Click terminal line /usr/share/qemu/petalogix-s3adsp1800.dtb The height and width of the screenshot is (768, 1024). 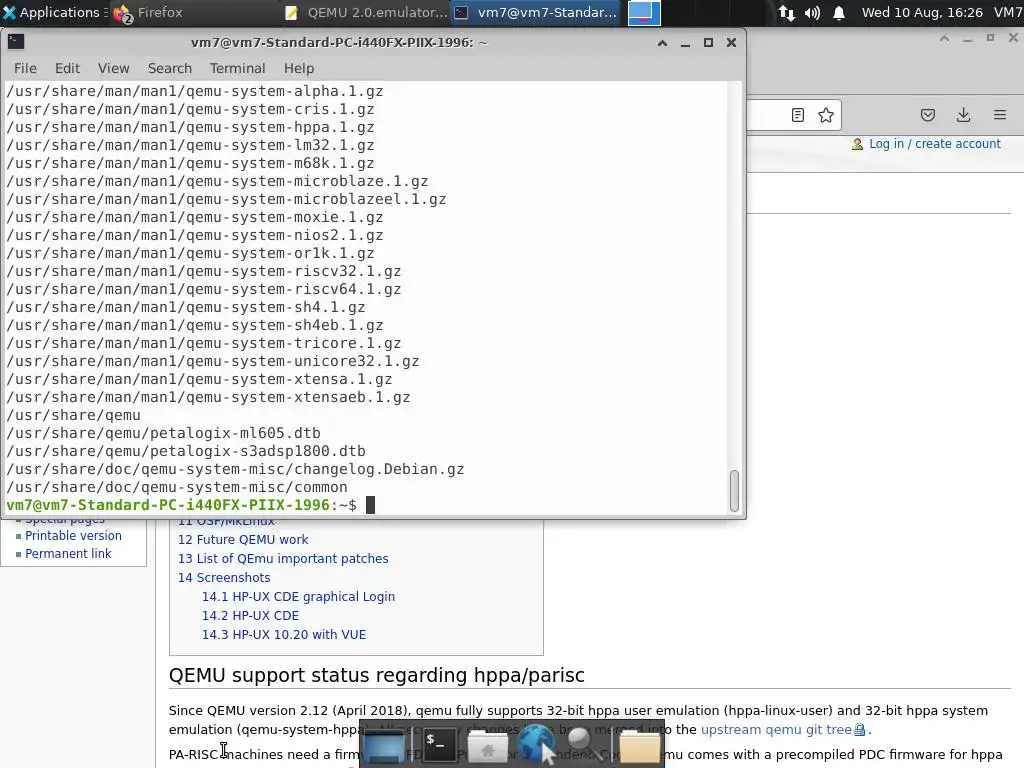[x=185, y=451]
